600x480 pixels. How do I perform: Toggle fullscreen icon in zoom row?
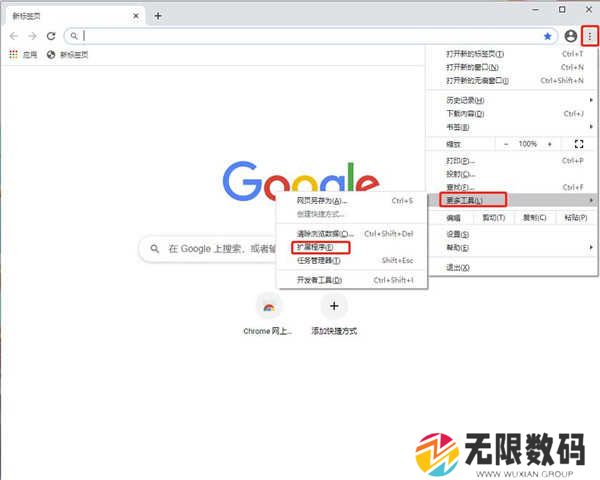(x=579, y=144)
